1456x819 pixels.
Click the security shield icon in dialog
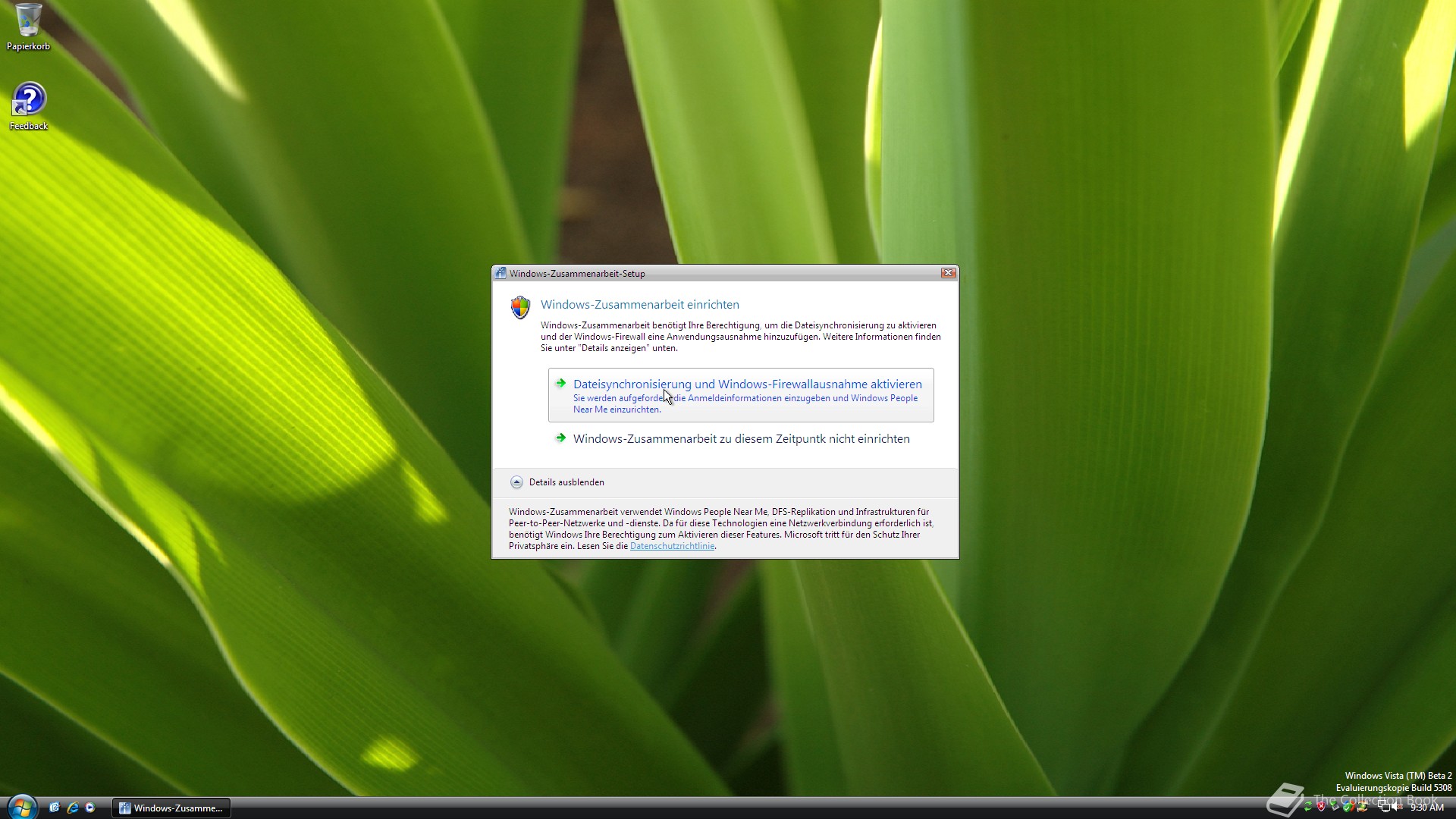(x=520, y=307)
